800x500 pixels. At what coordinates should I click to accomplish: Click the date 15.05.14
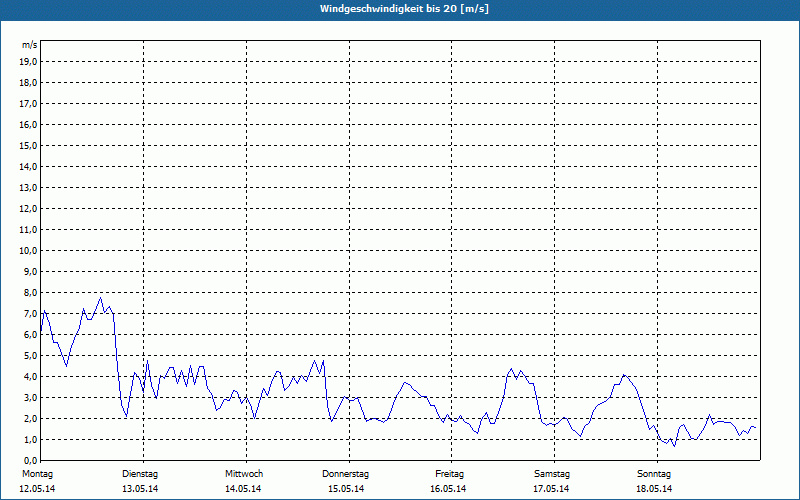click(346, 489)
